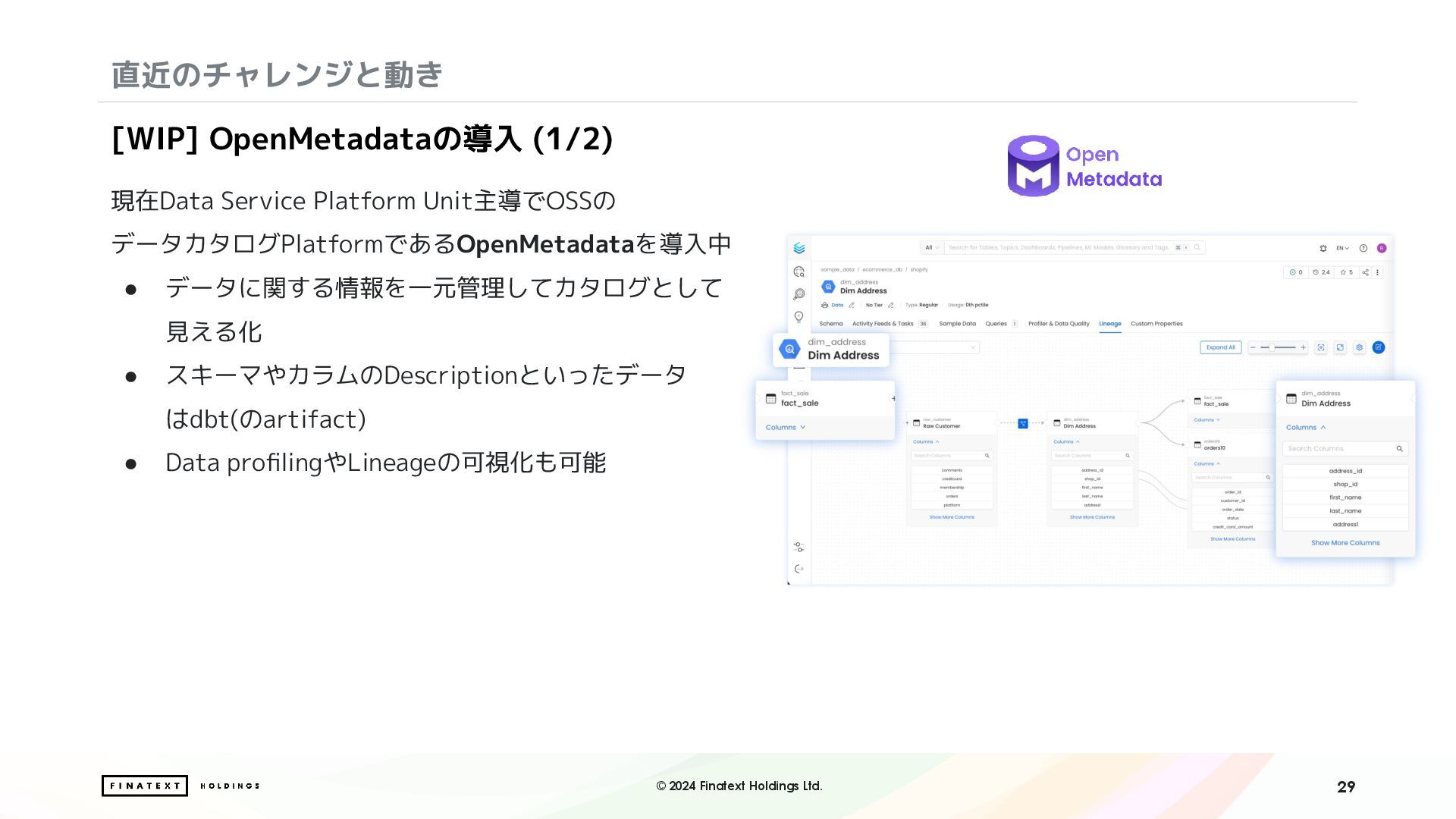Viewport: 1456px width, 819px height.
Task: Click the Data owner link
Action: (837, 305)
